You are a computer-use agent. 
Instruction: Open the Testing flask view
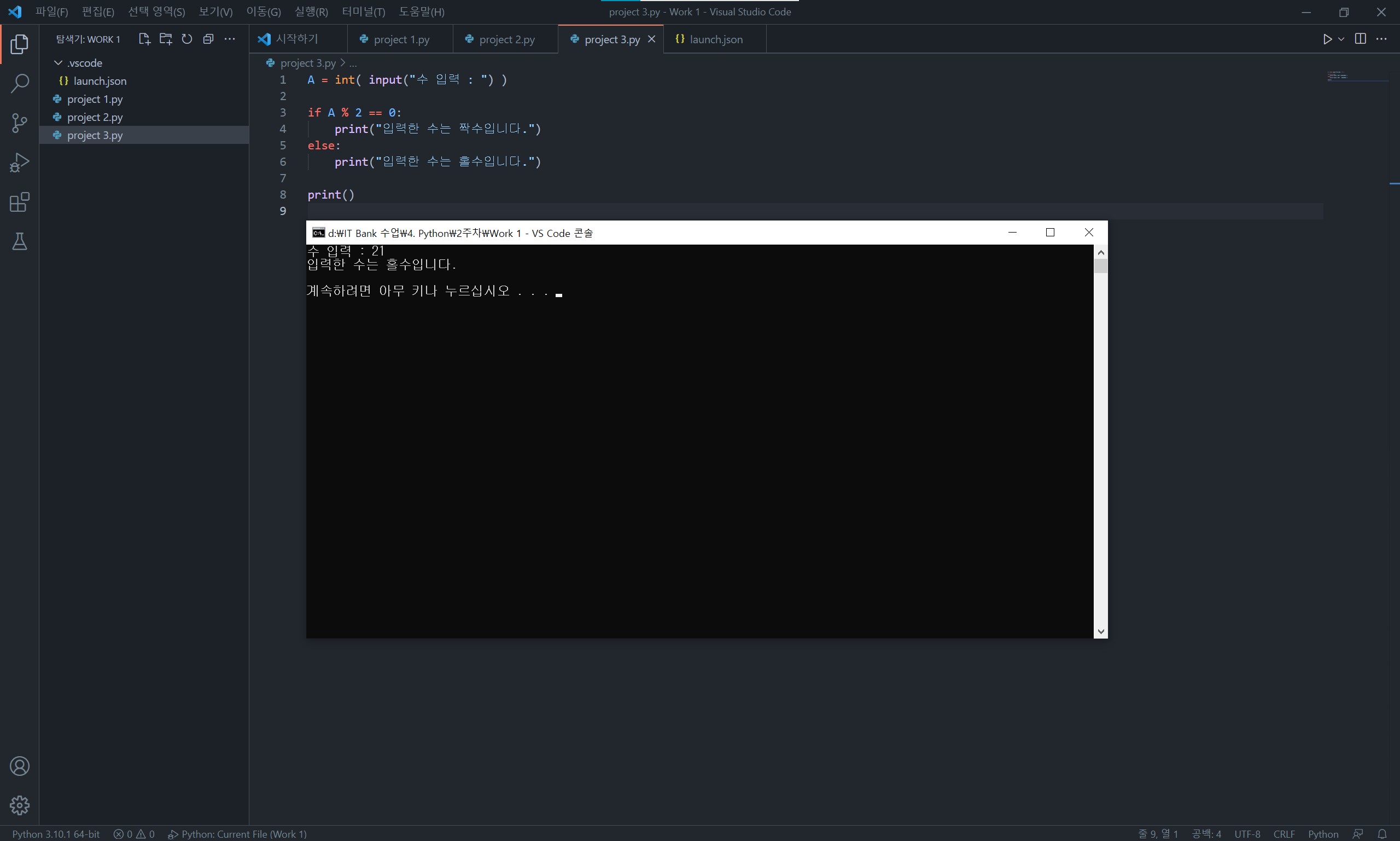(x=19, y=242)
